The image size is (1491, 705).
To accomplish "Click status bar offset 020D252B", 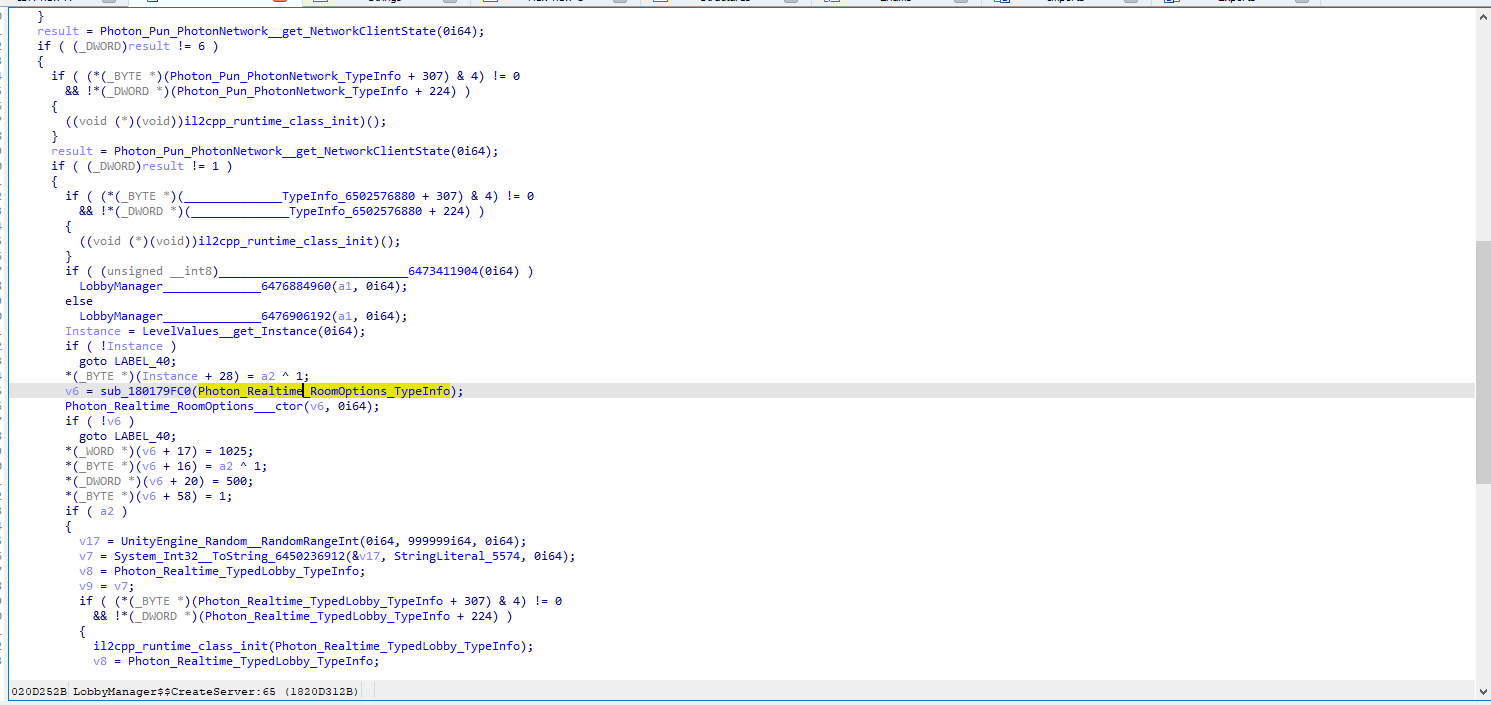I will pyautogui.click(x=39, y=691).
